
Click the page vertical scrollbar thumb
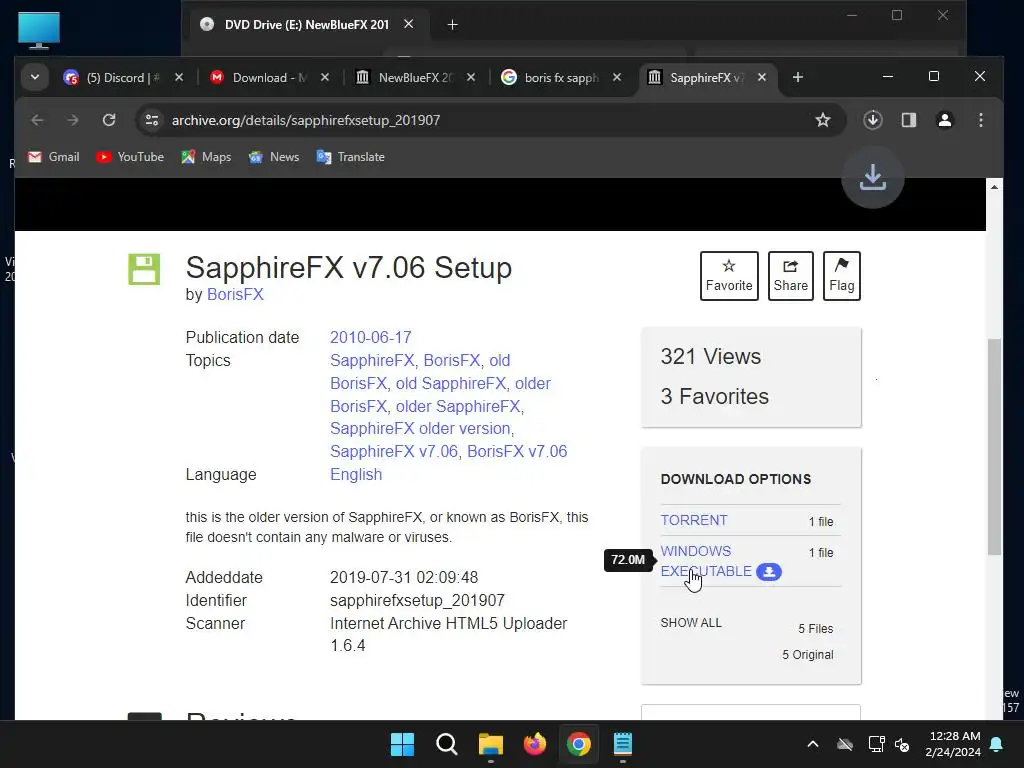click(994, 447)
